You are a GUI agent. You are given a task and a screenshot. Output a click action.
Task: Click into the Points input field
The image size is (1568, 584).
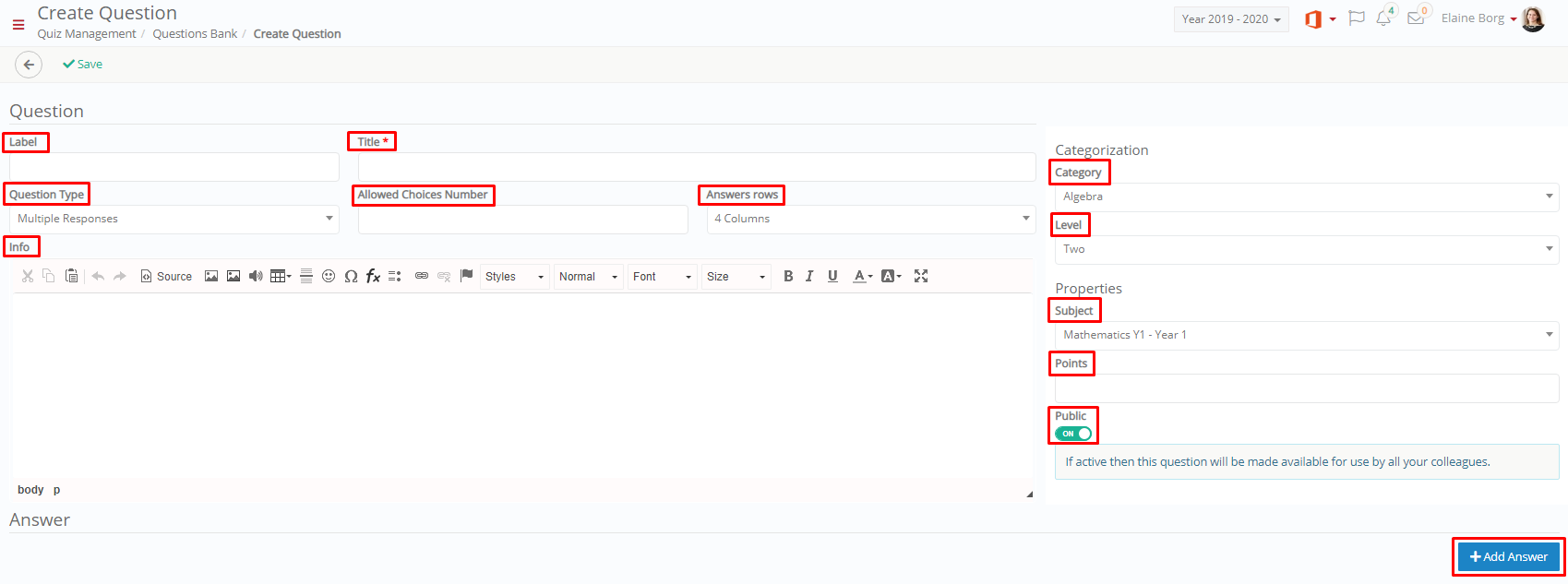point(1307,388)
